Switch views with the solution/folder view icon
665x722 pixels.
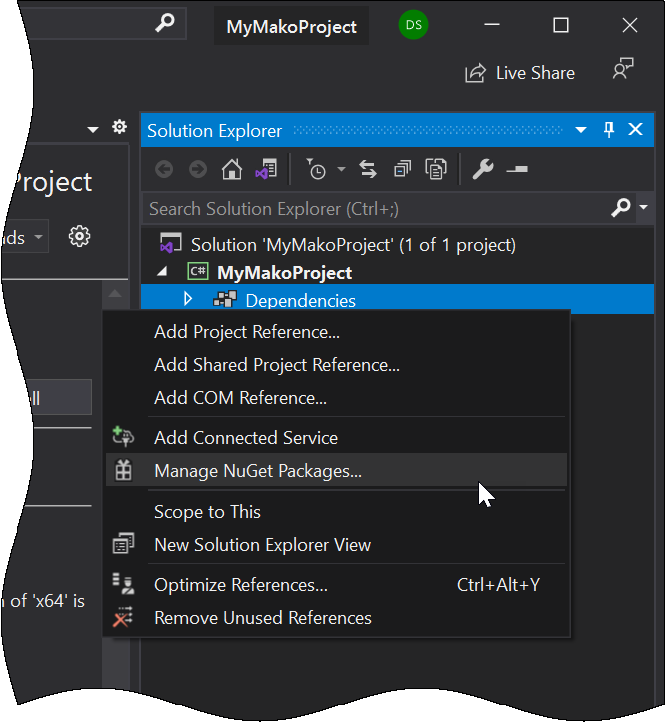pos(265,170)
